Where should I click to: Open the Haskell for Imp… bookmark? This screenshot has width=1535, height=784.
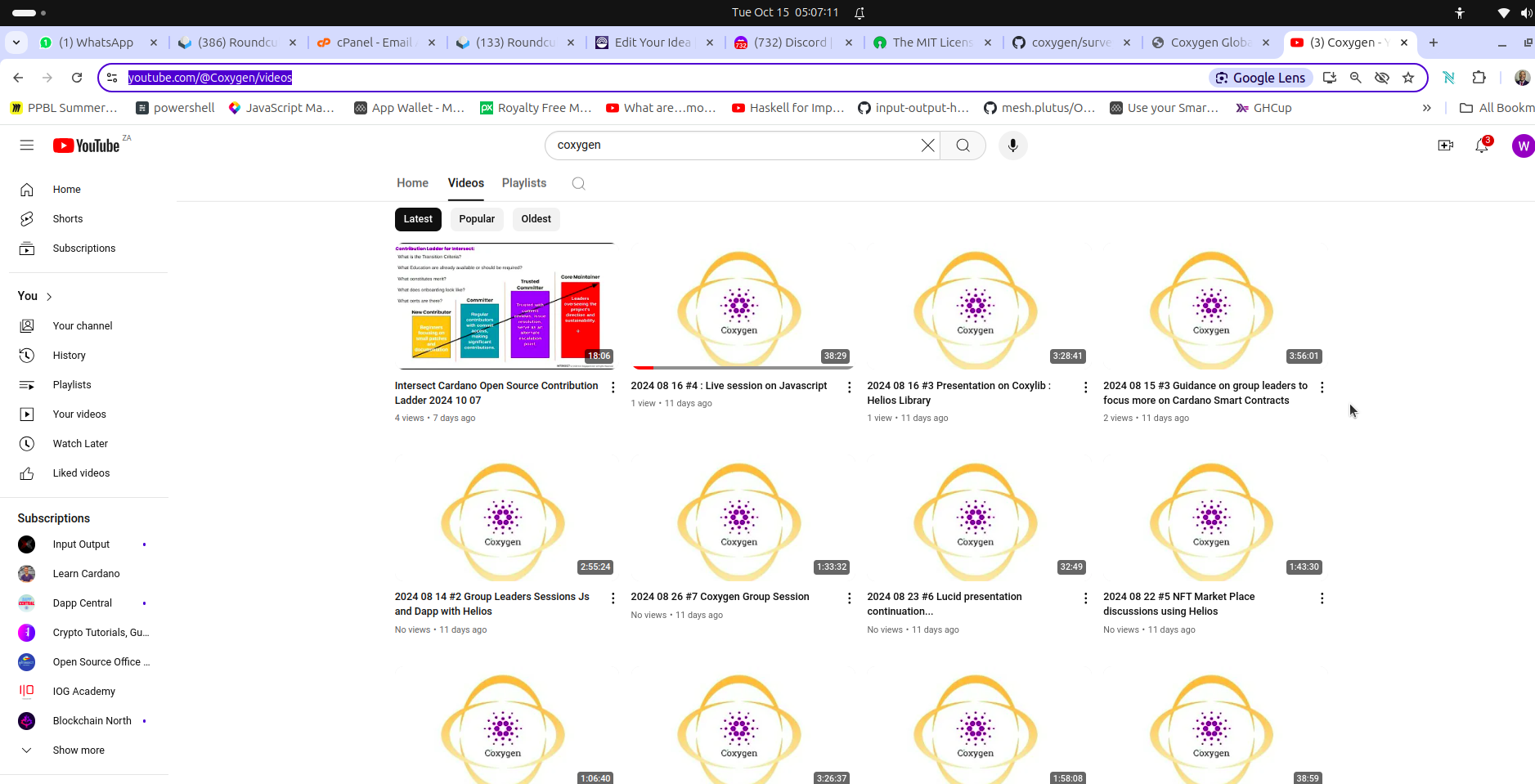[x=788, y=108]
